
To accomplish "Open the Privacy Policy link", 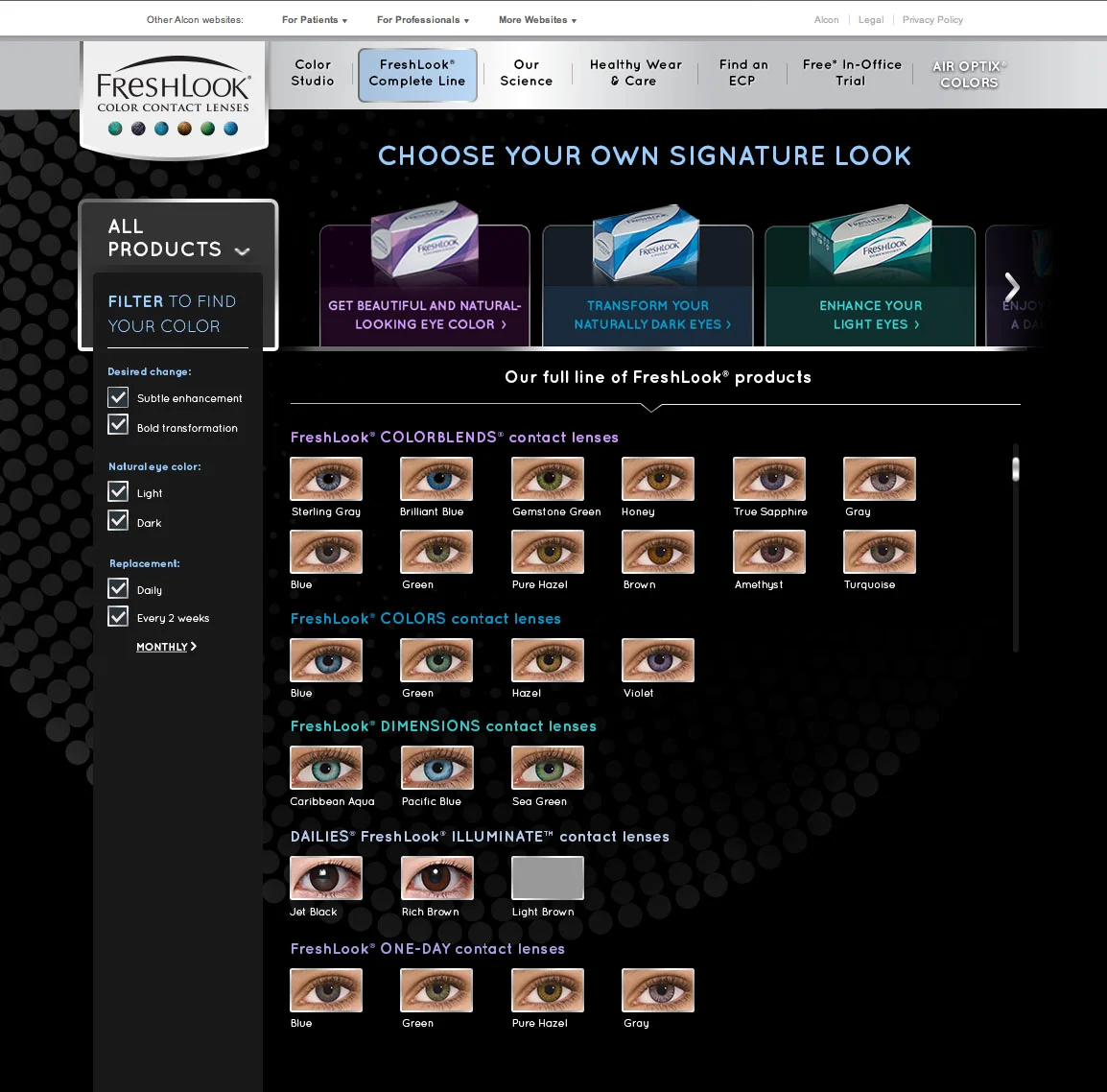I will pos(932,20).
